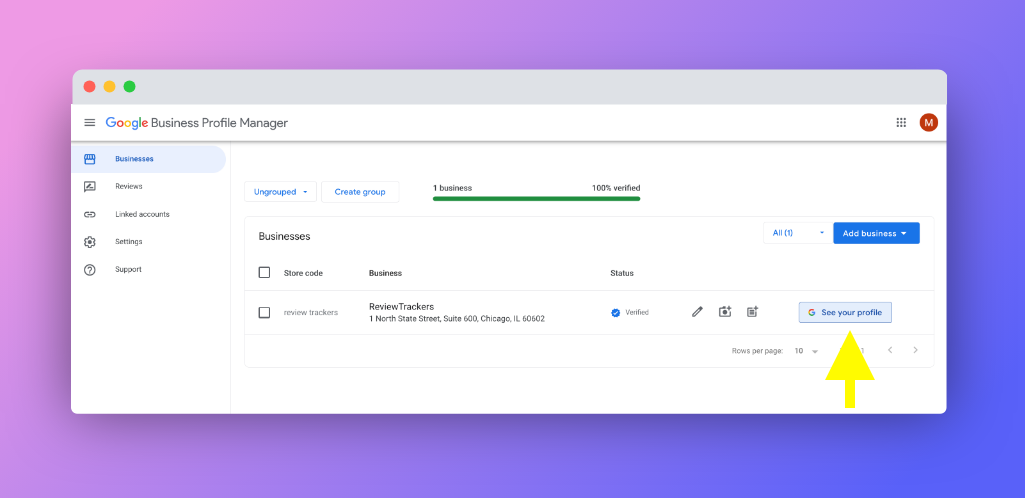Screen dimensions: 1025x498
Task: Click the ReviewTrackers business name
Action: 401,307
